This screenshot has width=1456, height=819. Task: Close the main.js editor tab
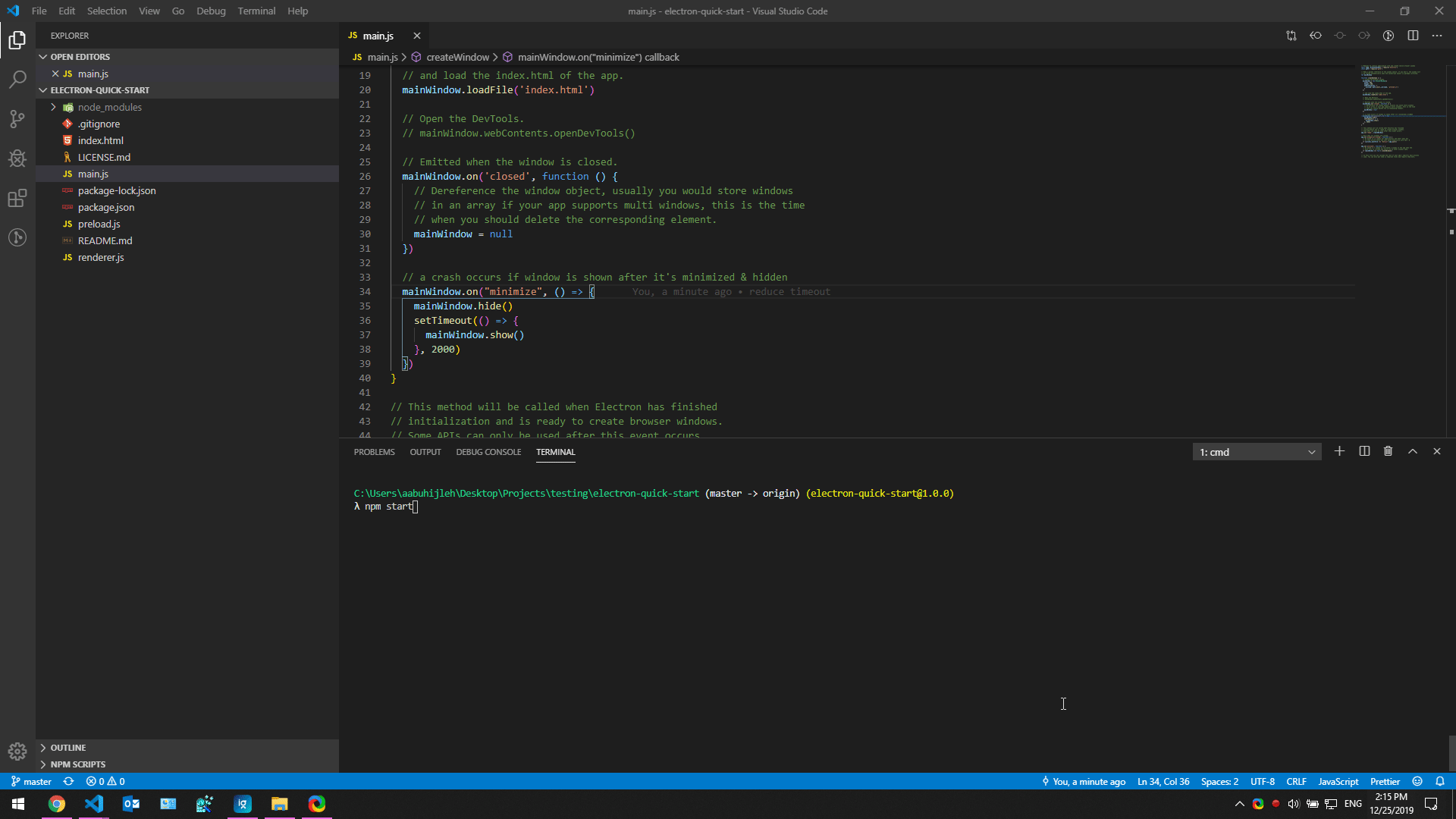(x=417, y=36)
